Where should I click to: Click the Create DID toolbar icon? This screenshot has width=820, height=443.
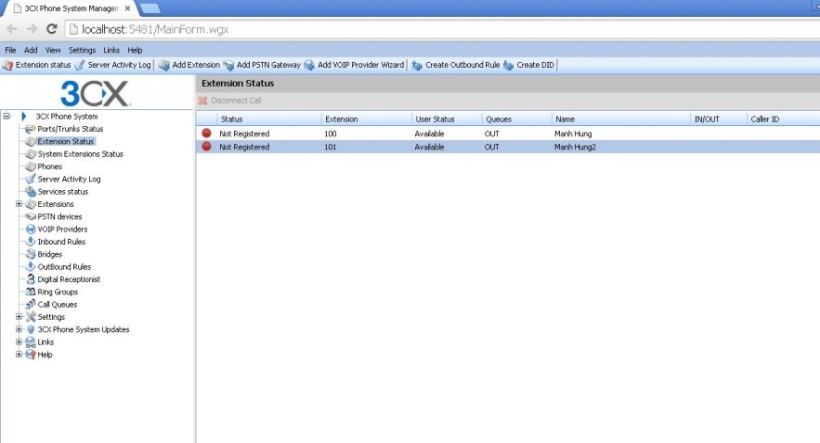click(x=508, y=65)
